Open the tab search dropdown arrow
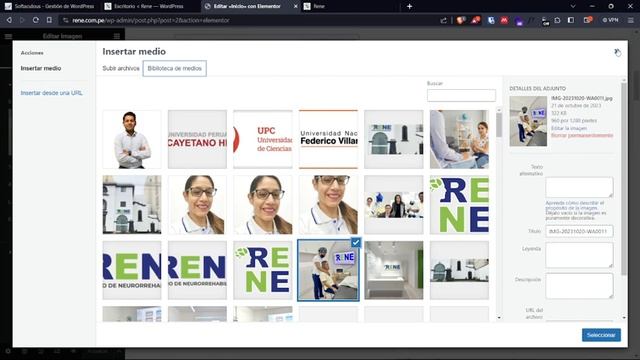The image size is (640, 360). click(x=573, y=6)
